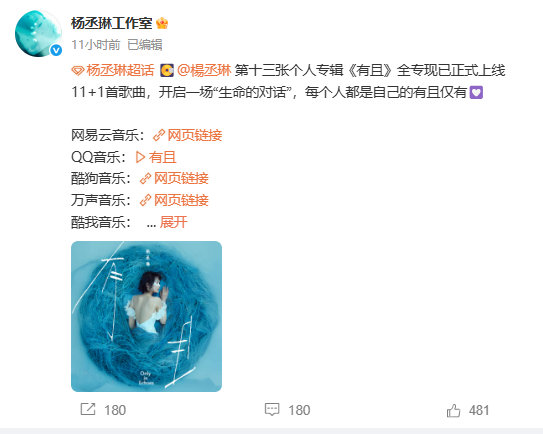Like the post with thumbs-up icon
Image resolution: width=543 pixels, height=434 pixels.
pos(453,410)
